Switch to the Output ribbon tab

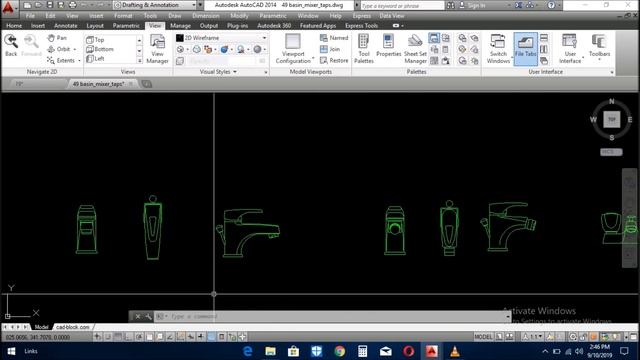point(209,25)
